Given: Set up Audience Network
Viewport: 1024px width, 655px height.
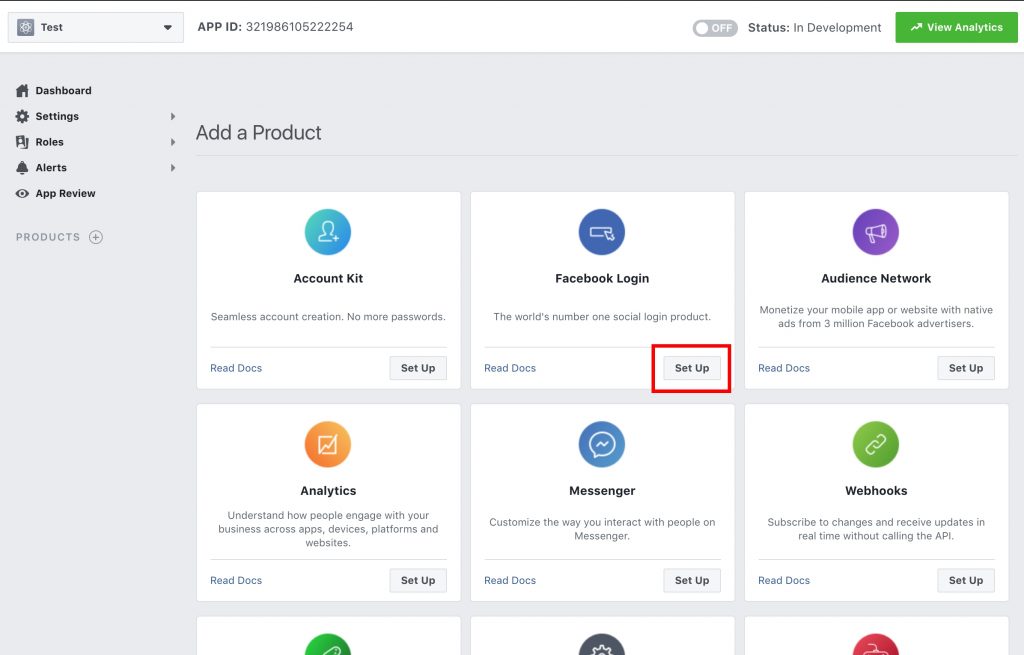Looking at the screenshot, I should click(x=966, y=368).
